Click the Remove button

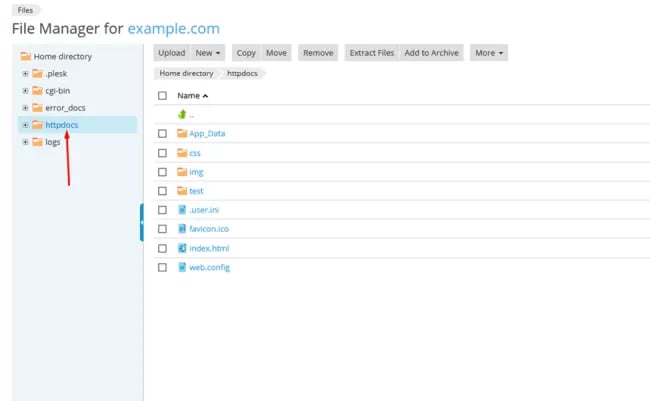click(x=318, y=53)
